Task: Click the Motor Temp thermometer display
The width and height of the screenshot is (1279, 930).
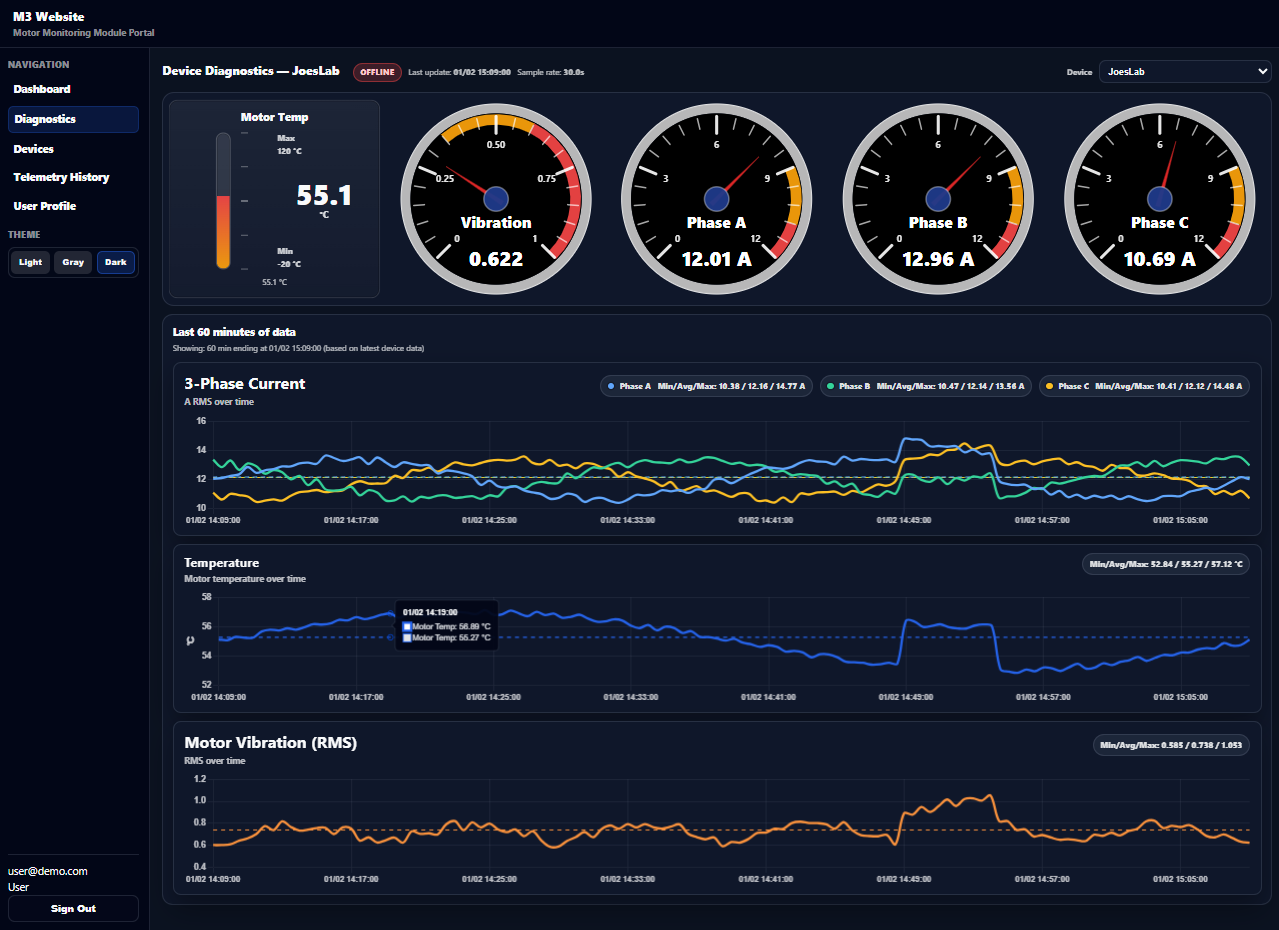Action: tap(274, 198)
